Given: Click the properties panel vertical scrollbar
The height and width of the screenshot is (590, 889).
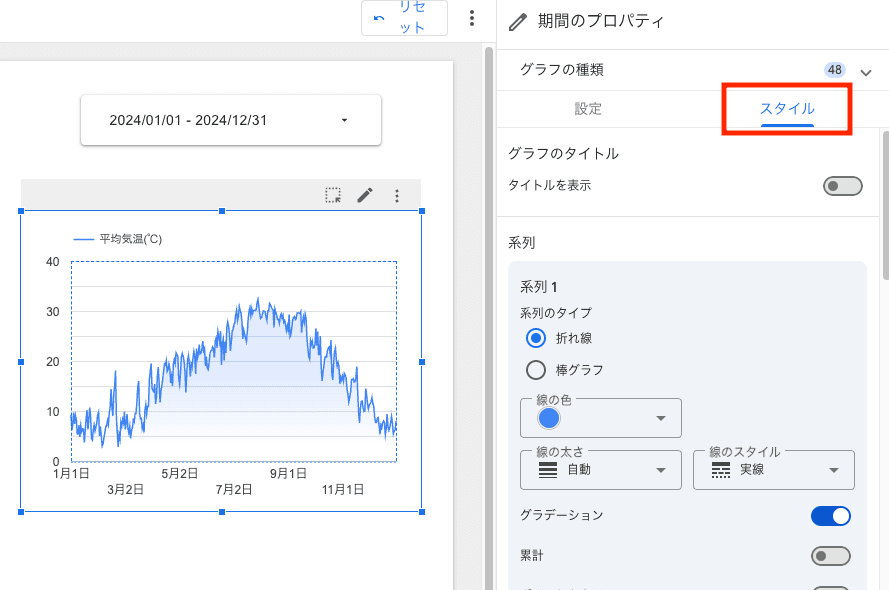Looking at the screenshot, I should [x=884, y=200].
